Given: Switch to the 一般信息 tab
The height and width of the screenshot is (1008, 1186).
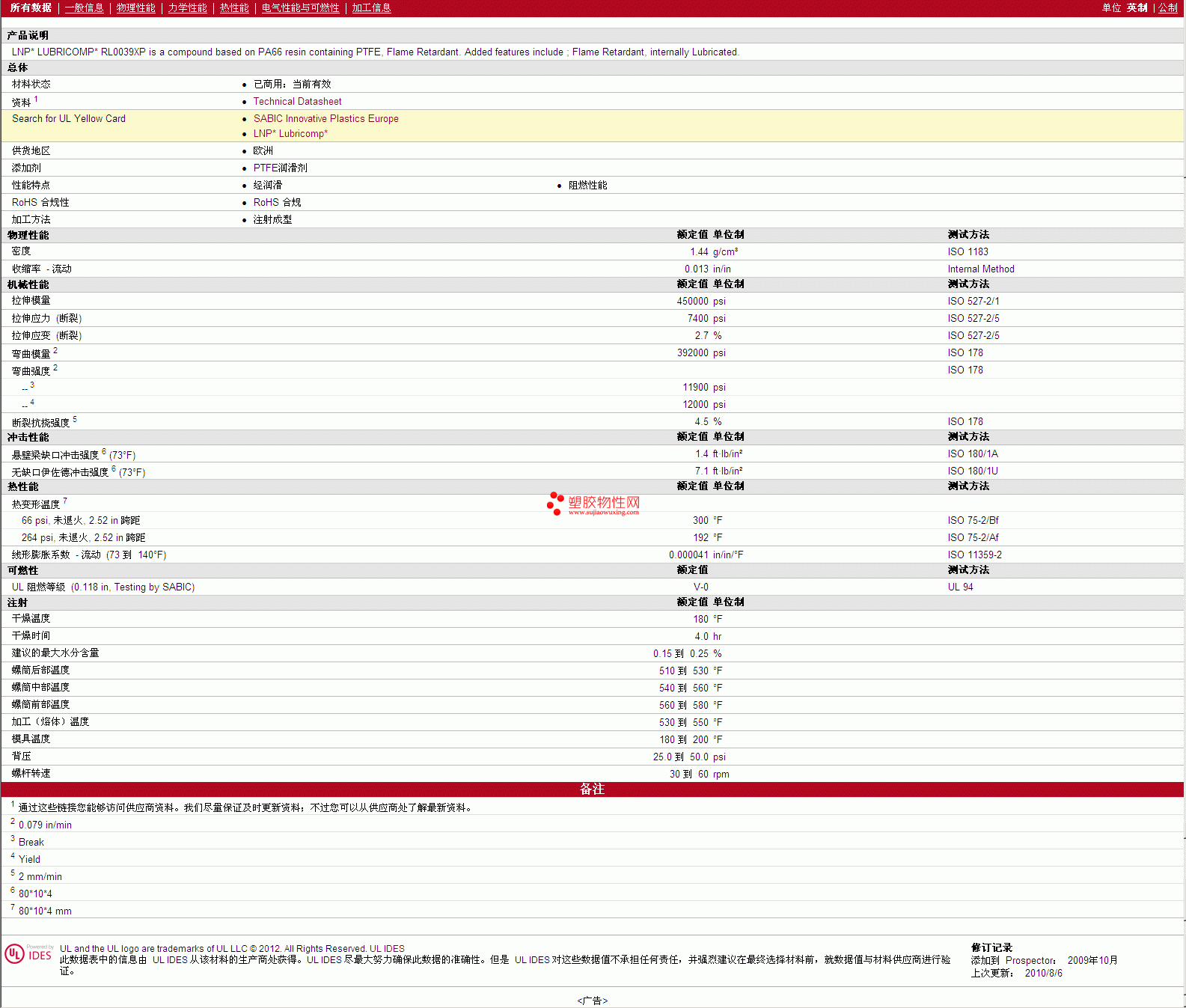Looking at the screenshot, I should click(84, 7).
